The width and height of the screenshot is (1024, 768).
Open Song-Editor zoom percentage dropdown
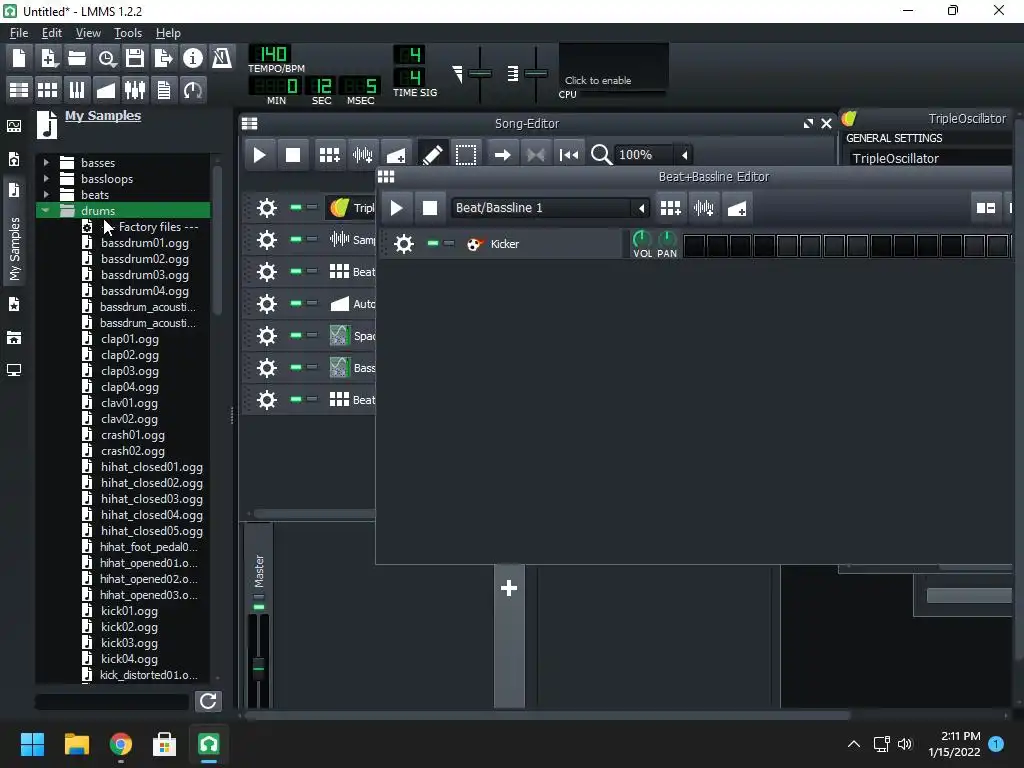(x=684, y=155)
